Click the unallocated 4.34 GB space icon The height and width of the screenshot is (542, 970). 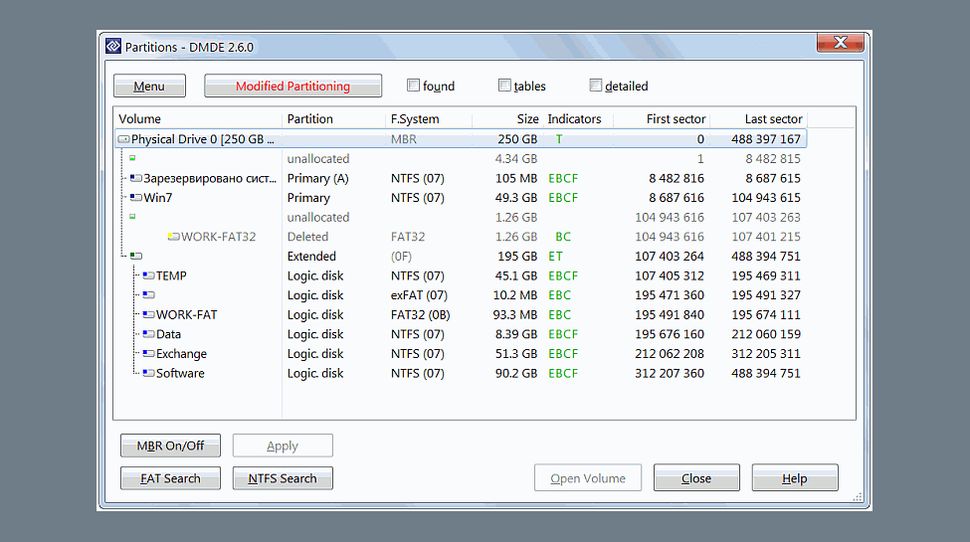tap(132, 158)
